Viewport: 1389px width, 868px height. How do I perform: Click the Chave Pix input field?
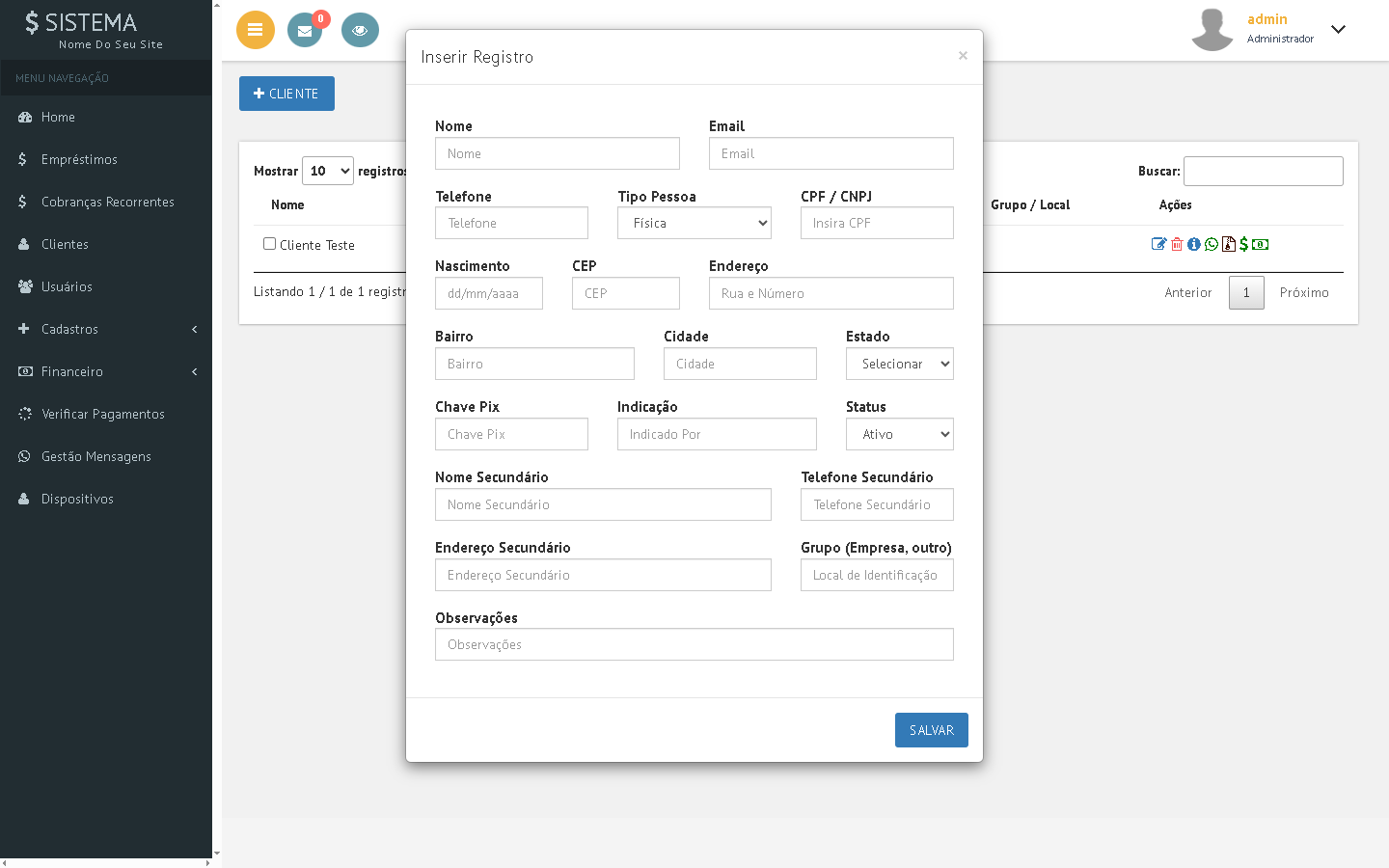click(x=511, y=434)
